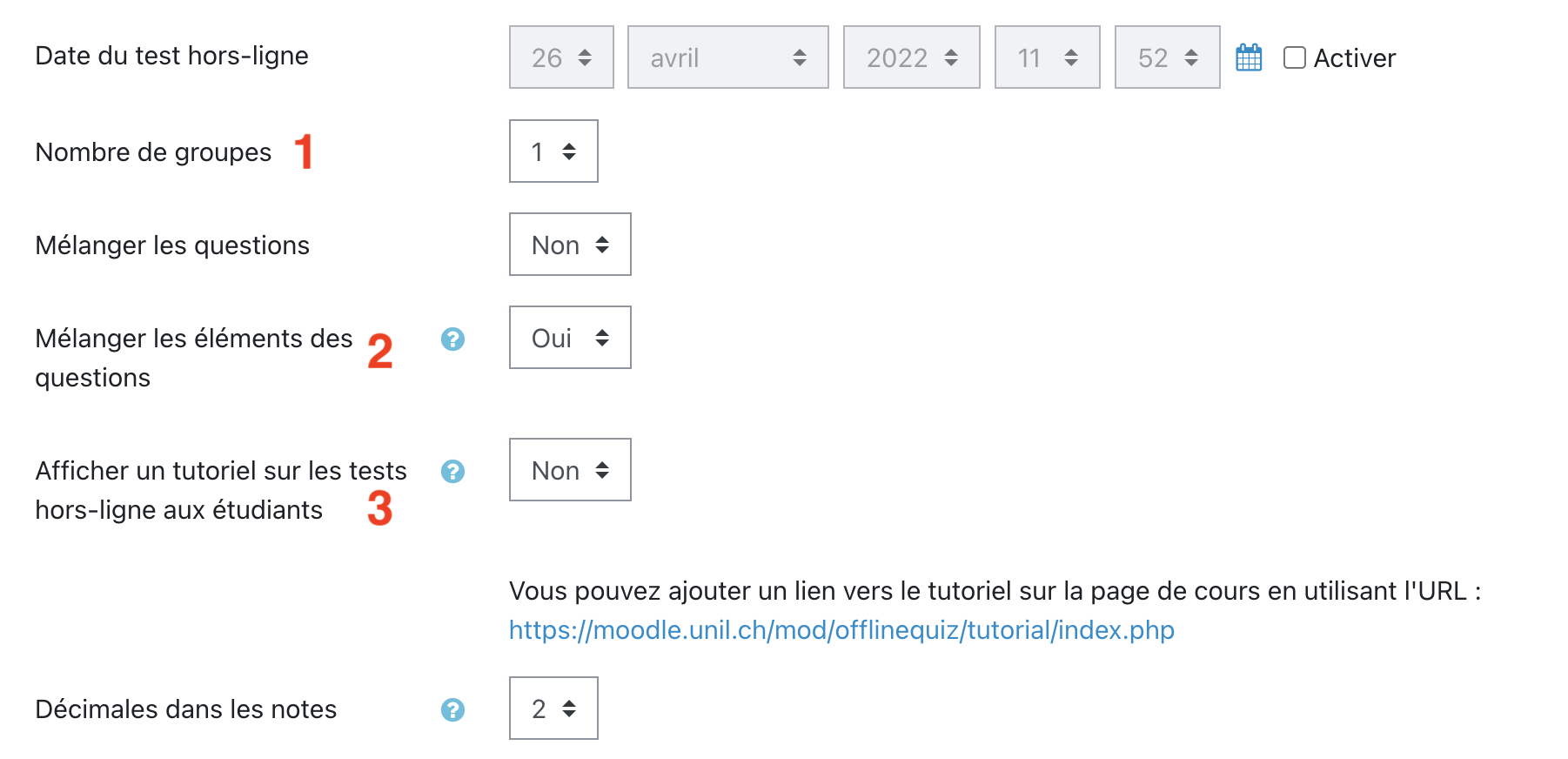The width and height of the screenshot is (1568, 759).
Task: Open the Mélanger les questions dropdown
Action: click(x=570, y=245)
